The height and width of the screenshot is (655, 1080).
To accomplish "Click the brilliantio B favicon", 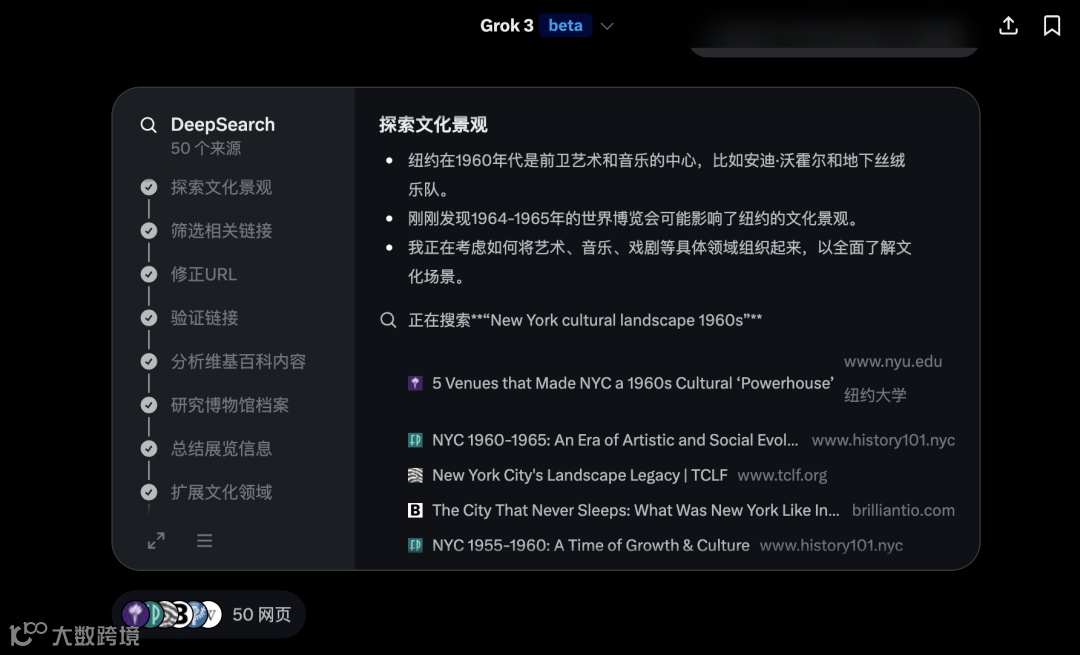I will 415,510.
